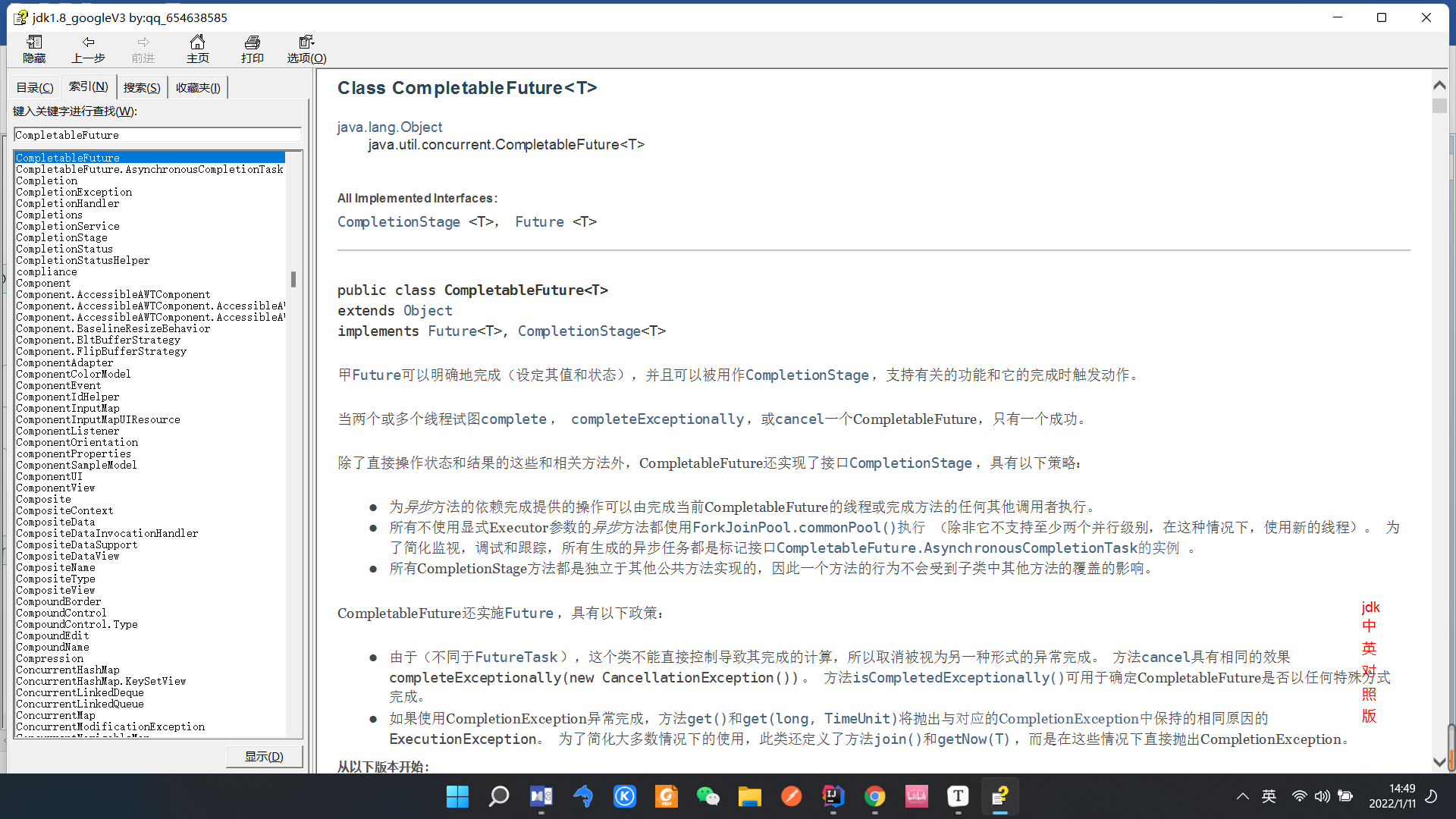
Task: Open WeChat from the taskbar
Action: [x=708, y=796]
